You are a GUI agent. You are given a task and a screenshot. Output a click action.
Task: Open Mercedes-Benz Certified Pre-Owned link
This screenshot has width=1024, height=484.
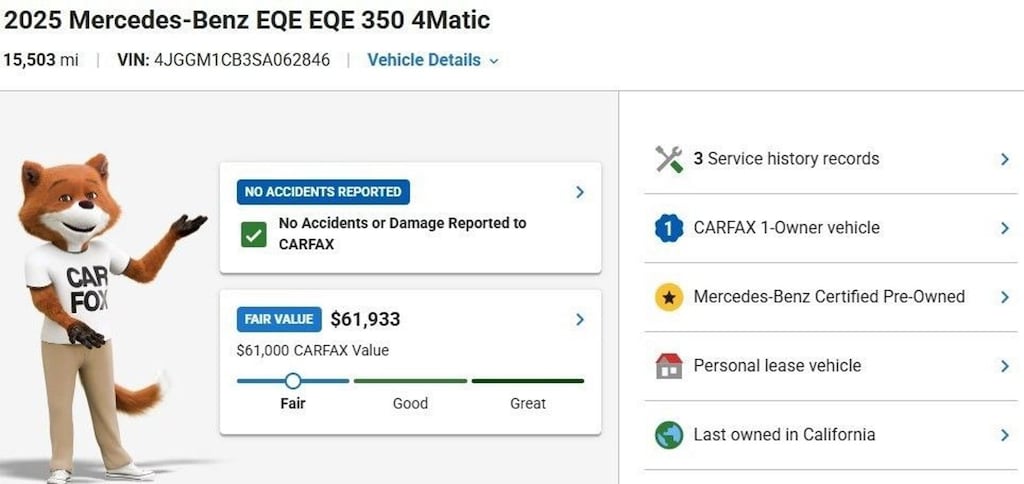829,297
